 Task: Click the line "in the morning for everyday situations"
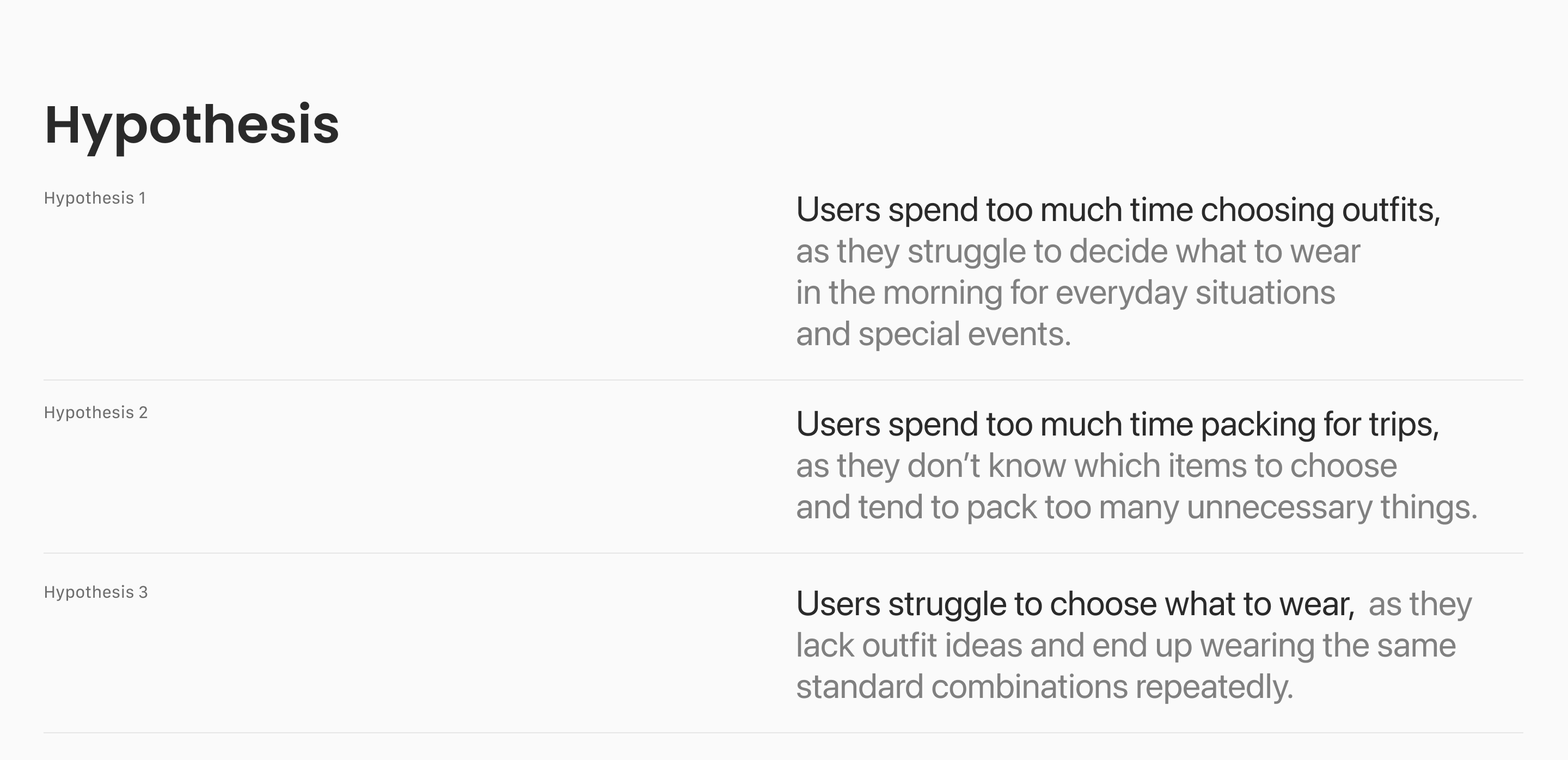tap(1065, 293)
